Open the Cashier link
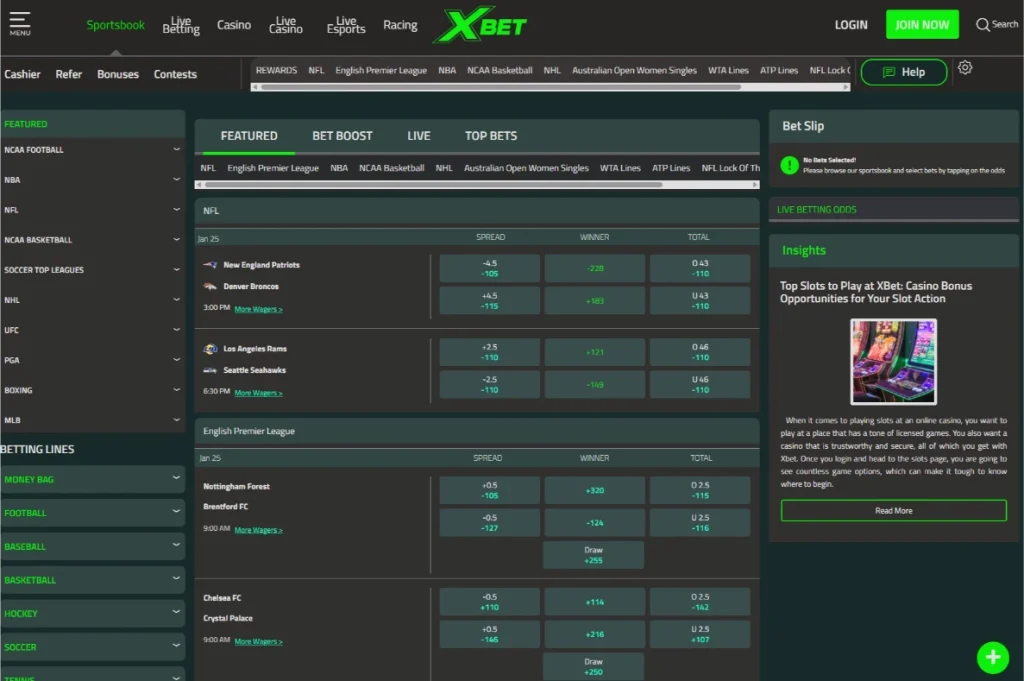The width and height of the screenshot is (1024, 681). point(22,74)
